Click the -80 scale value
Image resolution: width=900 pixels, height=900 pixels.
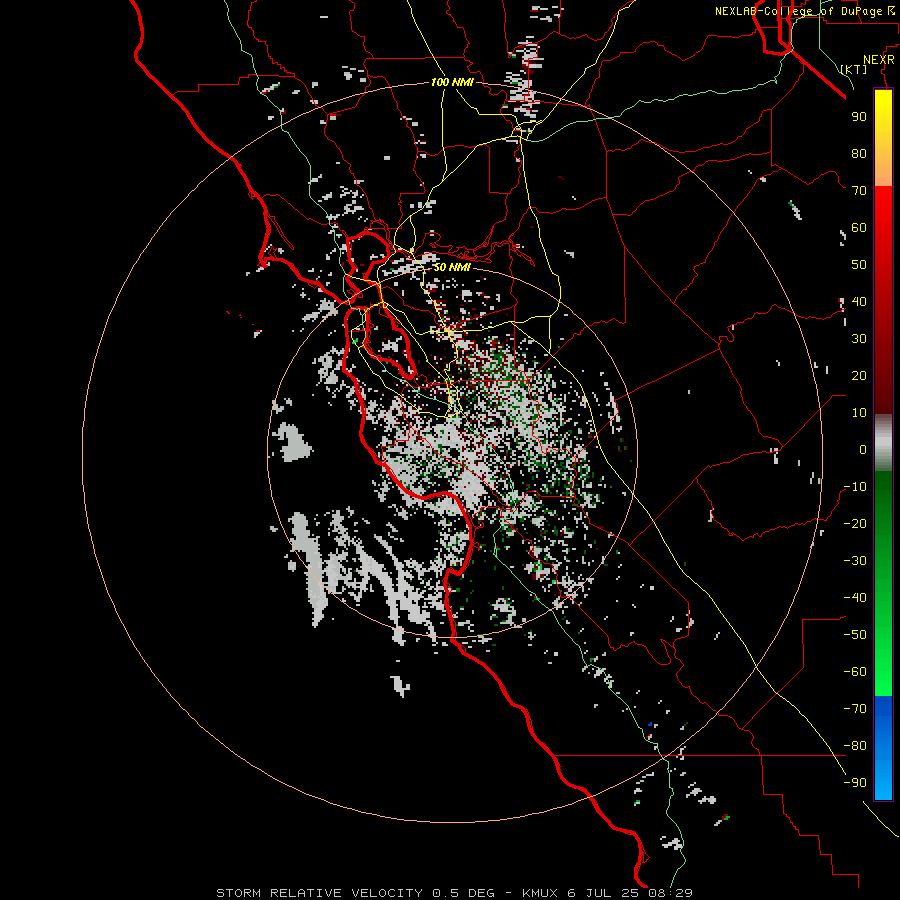coord(855,746)
